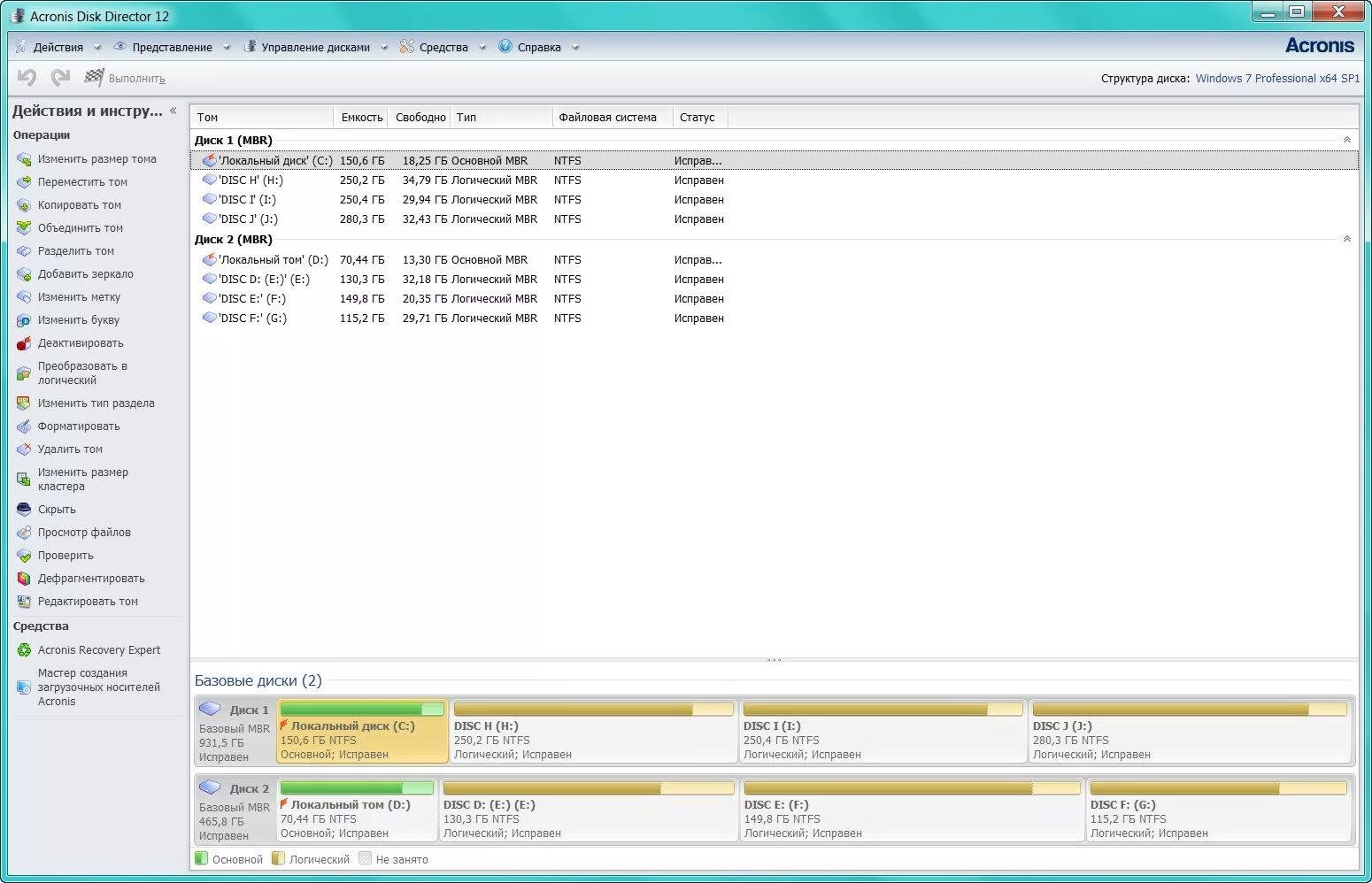
Task: Click the Выполнить button label
Action: click(x=137, y=79)
